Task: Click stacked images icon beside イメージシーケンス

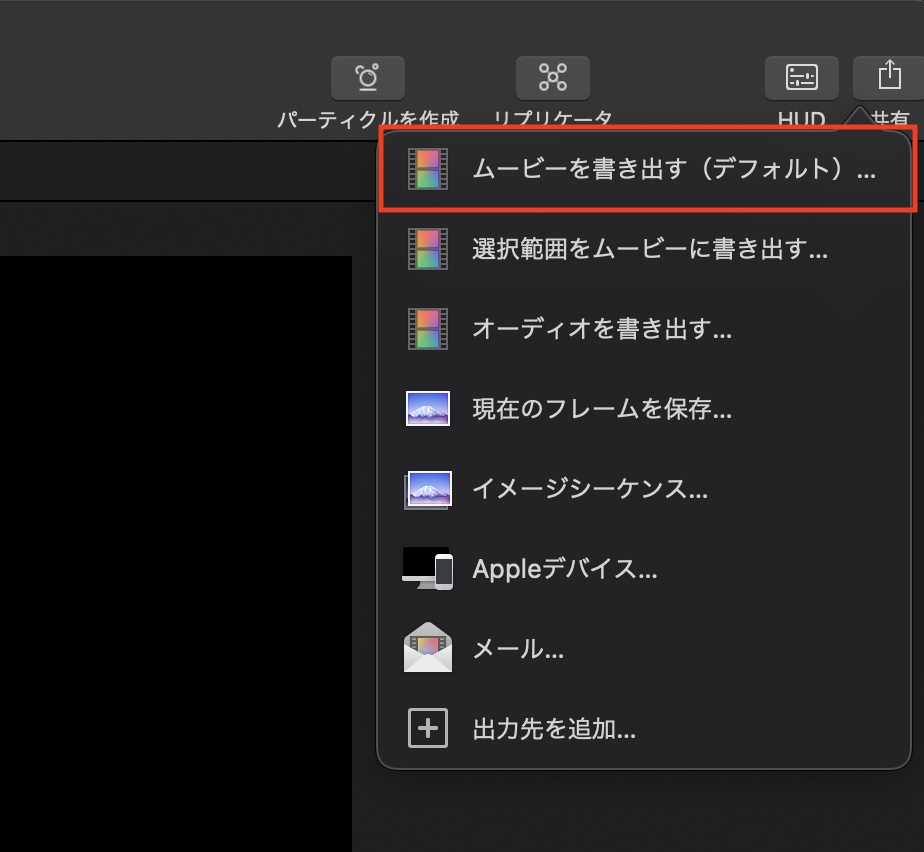Action: point(428,490)
